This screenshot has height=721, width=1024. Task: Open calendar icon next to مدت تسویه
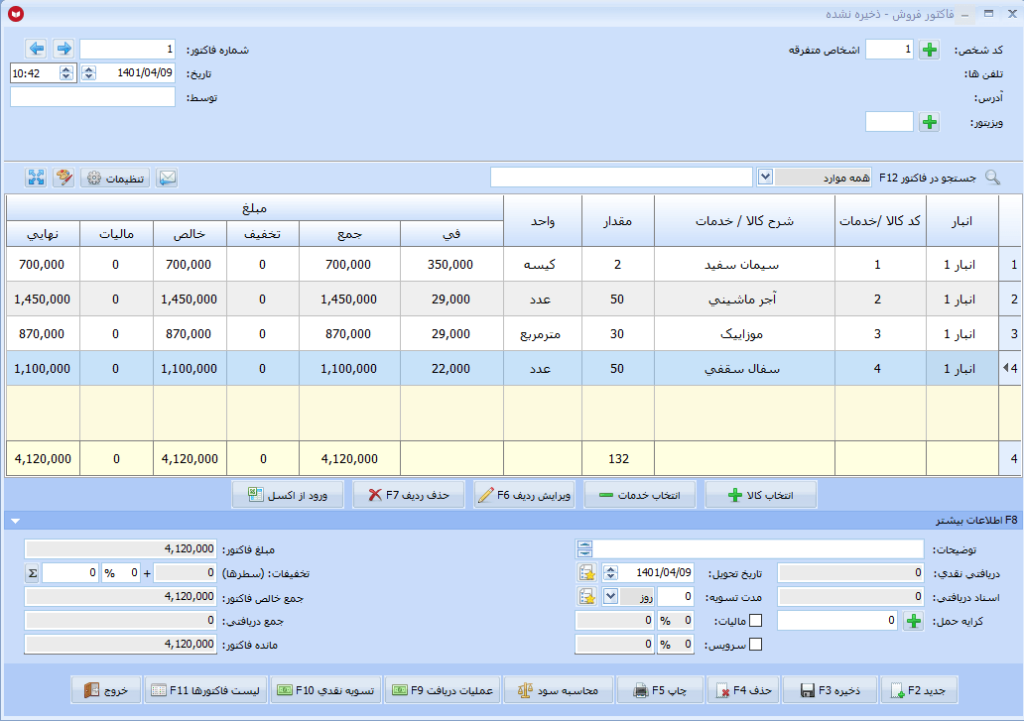[x=587, y=597]
